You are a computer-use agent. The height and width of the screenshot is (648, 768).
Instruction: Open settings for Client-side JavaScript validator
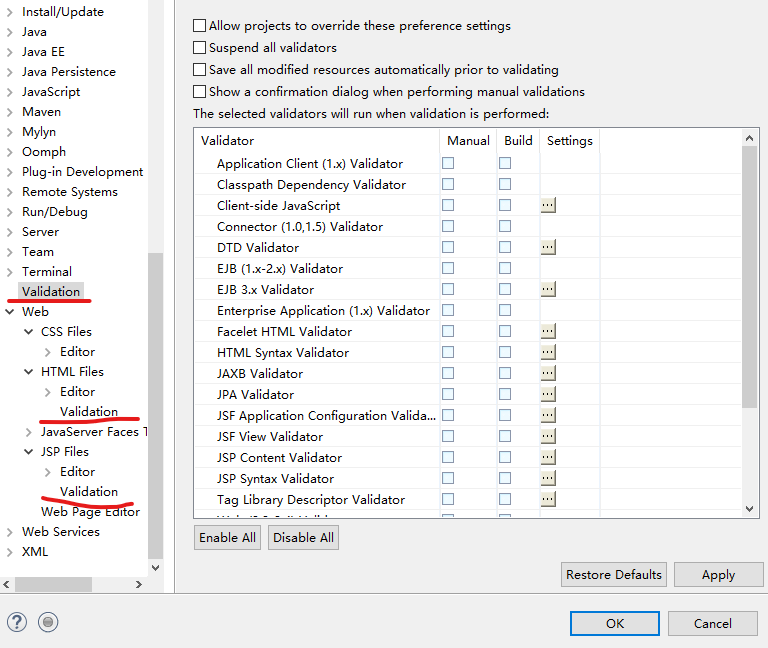[548, 205]
